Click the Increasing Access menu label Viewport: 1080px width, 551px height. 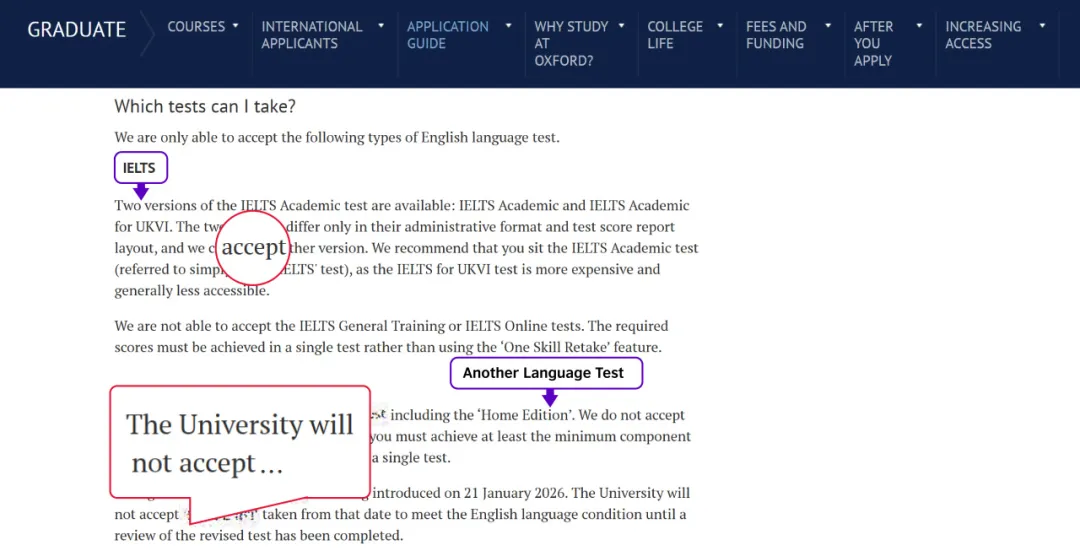pos(983,35)
